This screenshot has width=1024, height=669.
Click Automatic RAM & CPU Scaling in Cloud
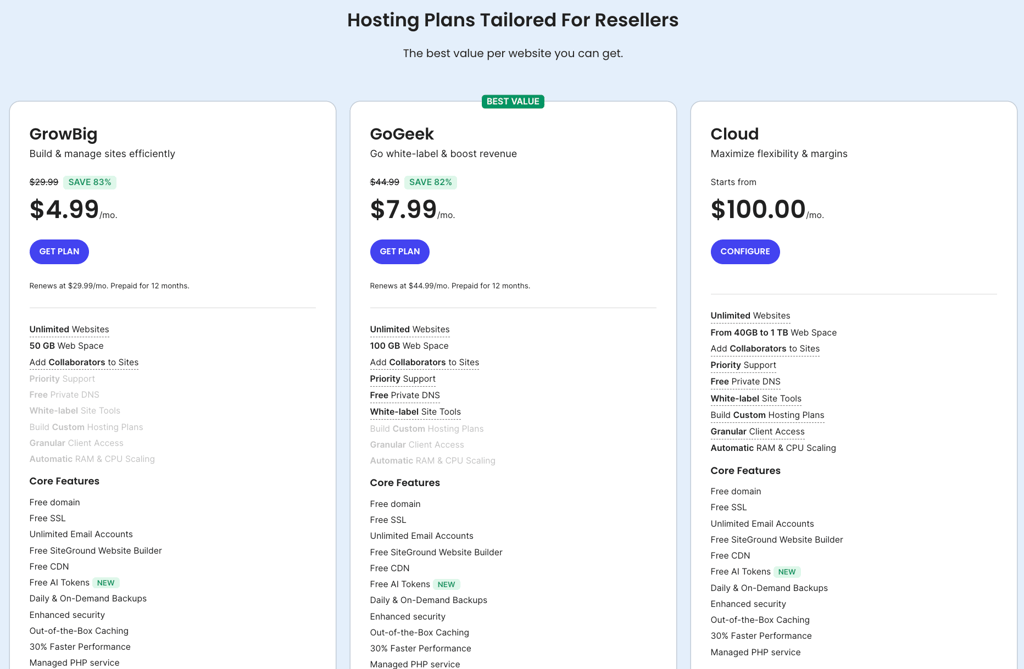[x=773, y=448]
